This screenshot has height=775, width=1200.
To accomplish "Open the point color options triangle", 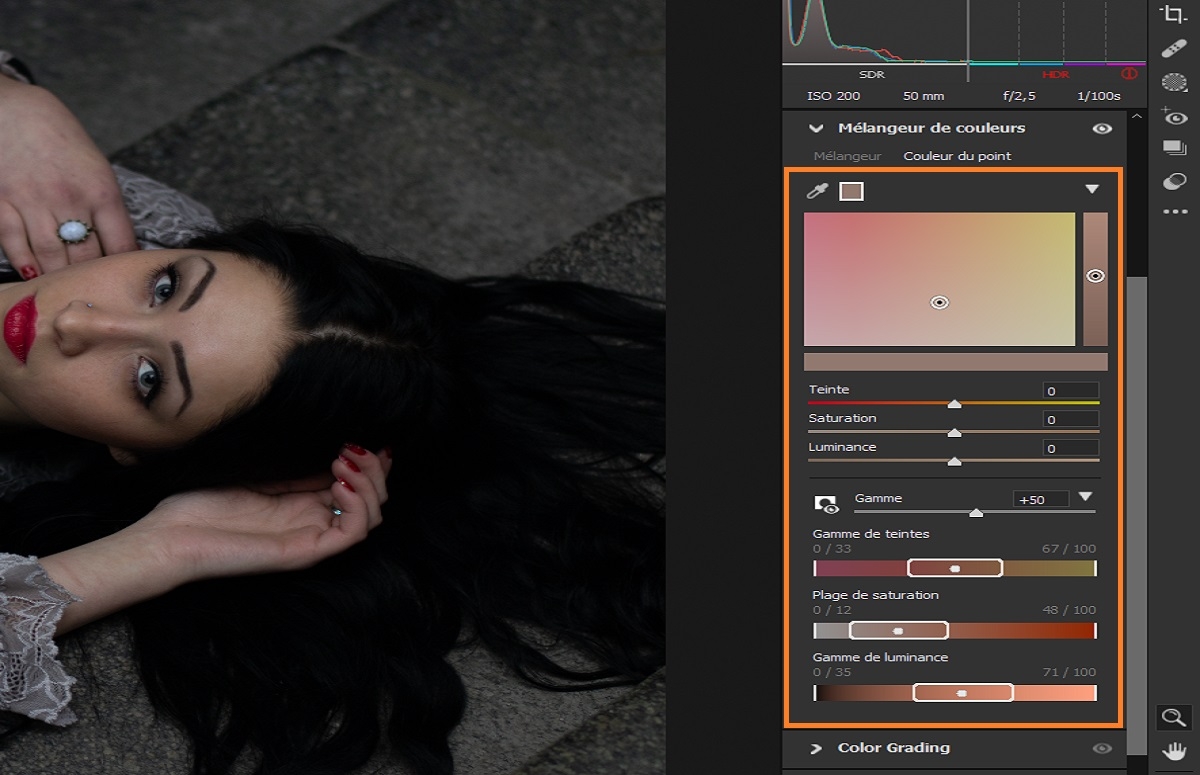I will (1093, 189).
